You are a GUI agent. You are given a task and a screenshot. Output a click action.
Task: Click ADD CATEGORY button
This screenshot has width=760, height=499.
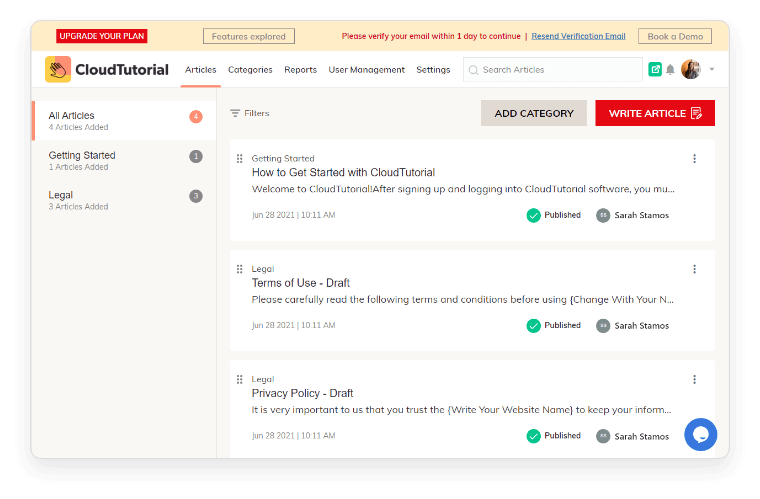[534, 113]
